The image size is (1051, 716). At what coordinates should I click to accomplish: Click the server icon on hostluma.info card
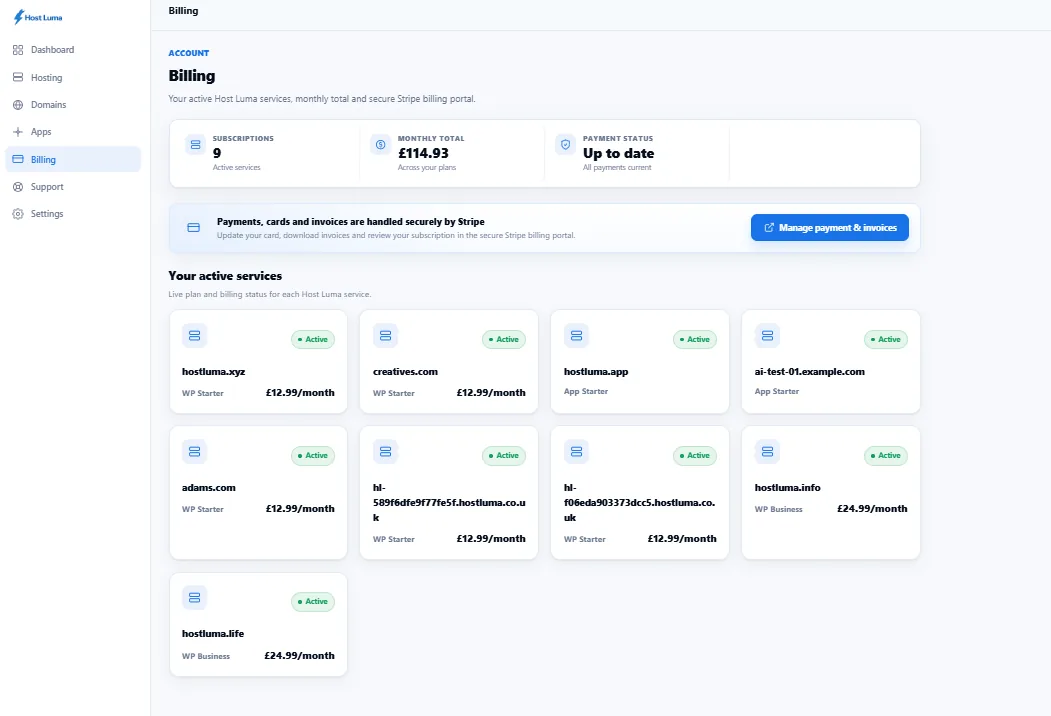(x=767, y=452)
